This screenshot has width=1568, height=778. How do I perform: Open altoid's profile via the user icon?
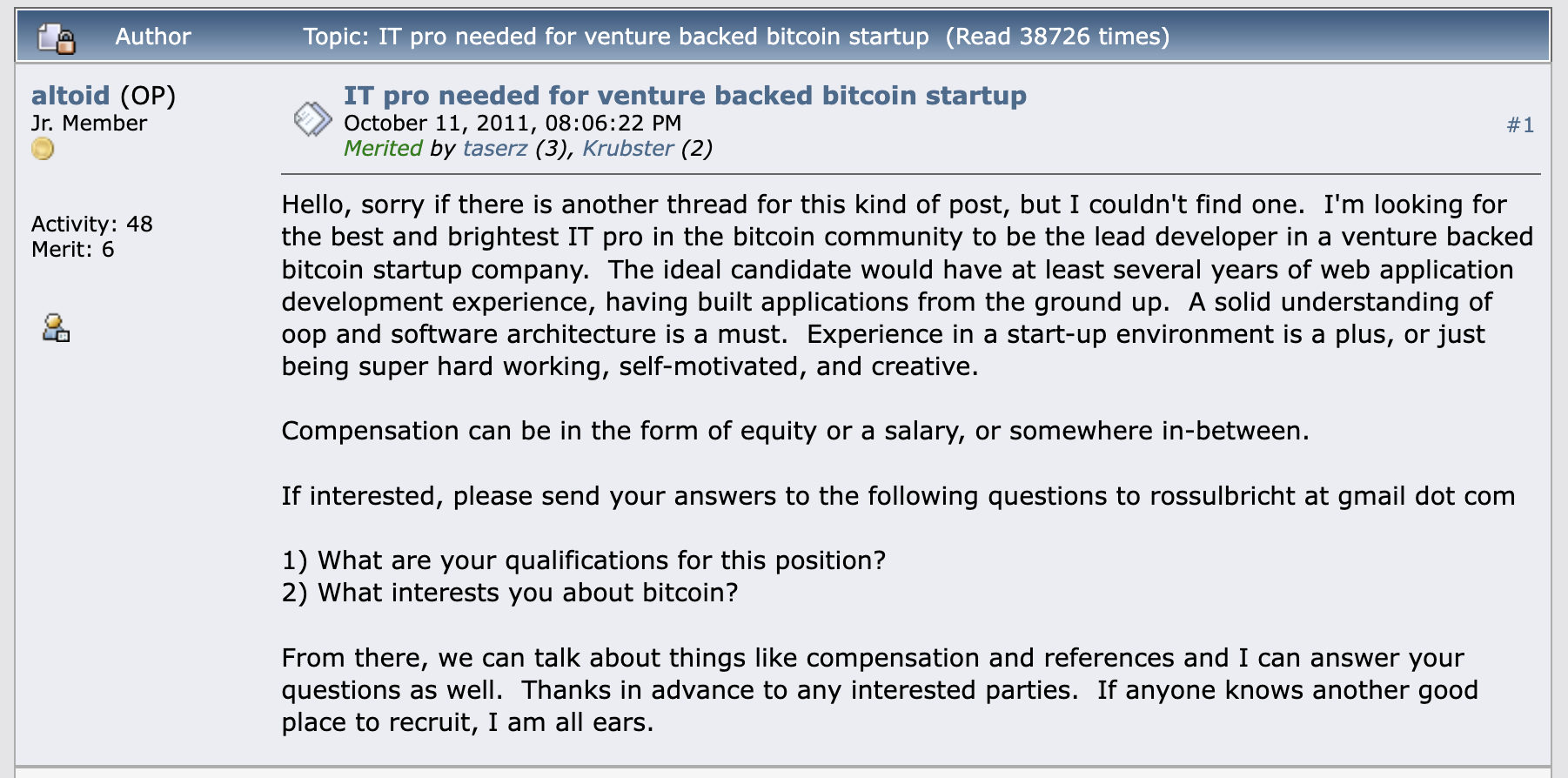coord(56,328)
